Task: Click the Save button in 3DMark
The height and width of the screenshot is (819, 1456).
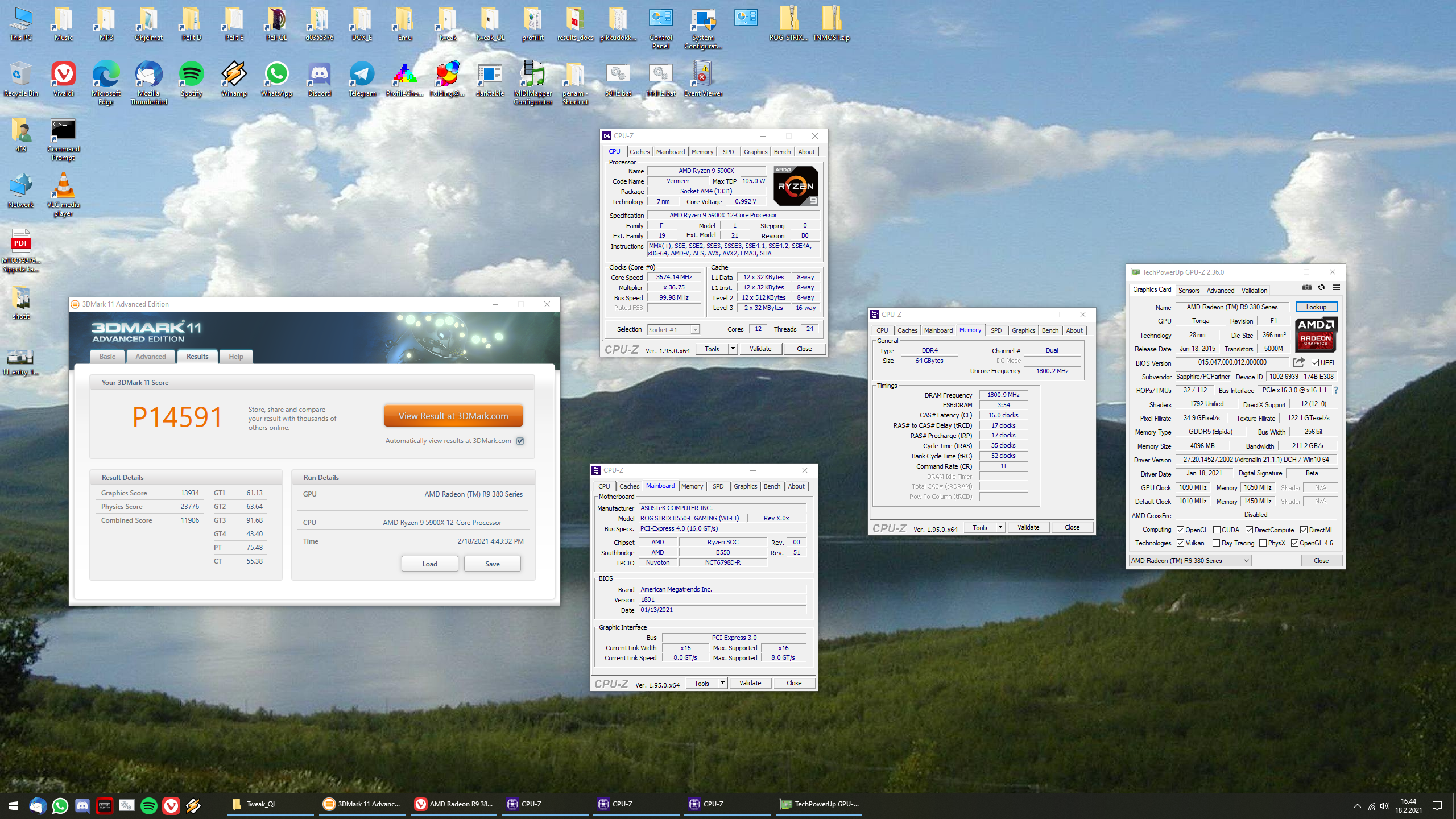Action: (x=493, y=564)
